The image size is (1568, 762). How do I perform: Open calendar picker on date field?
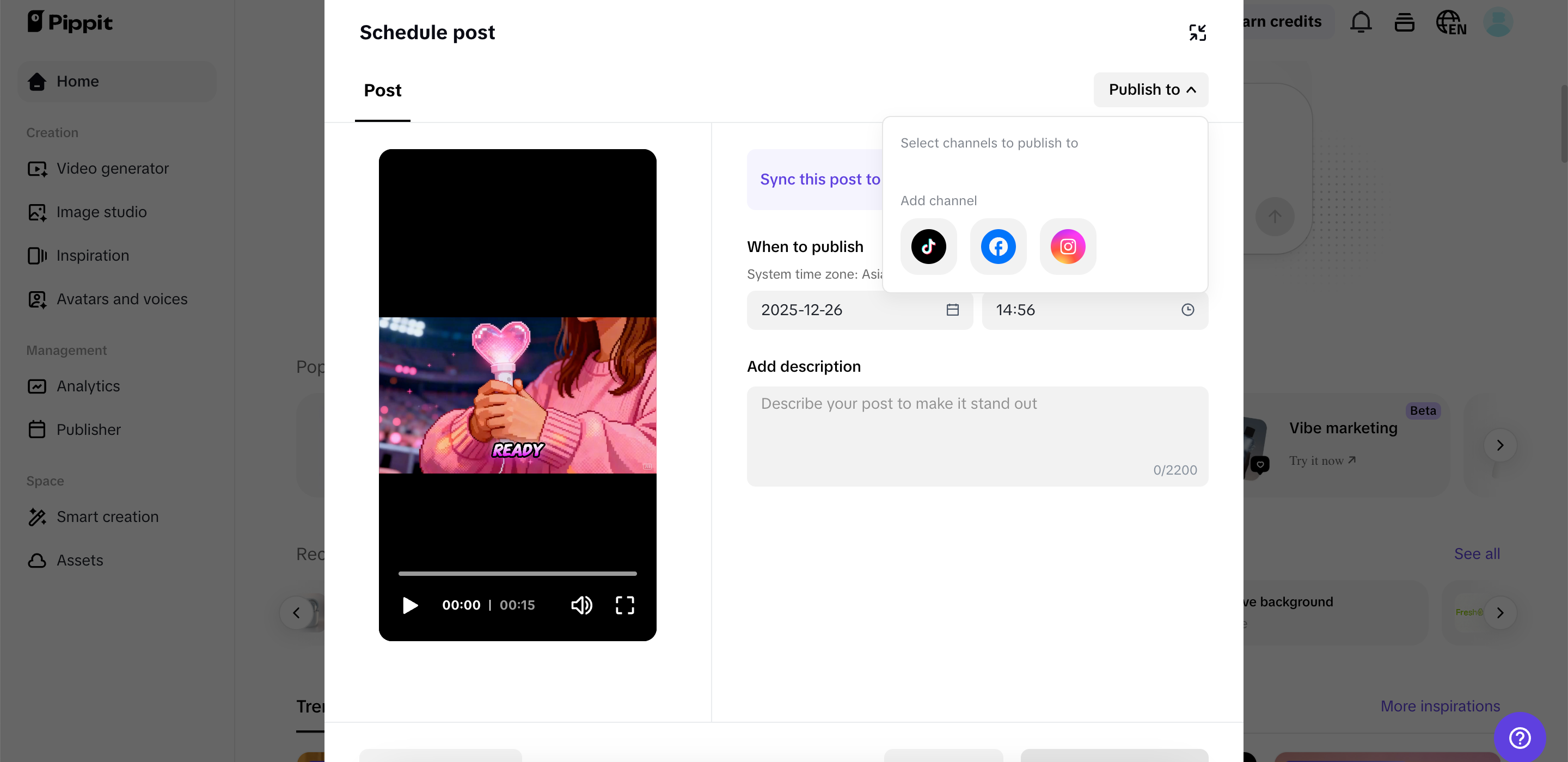coord(952,310)
